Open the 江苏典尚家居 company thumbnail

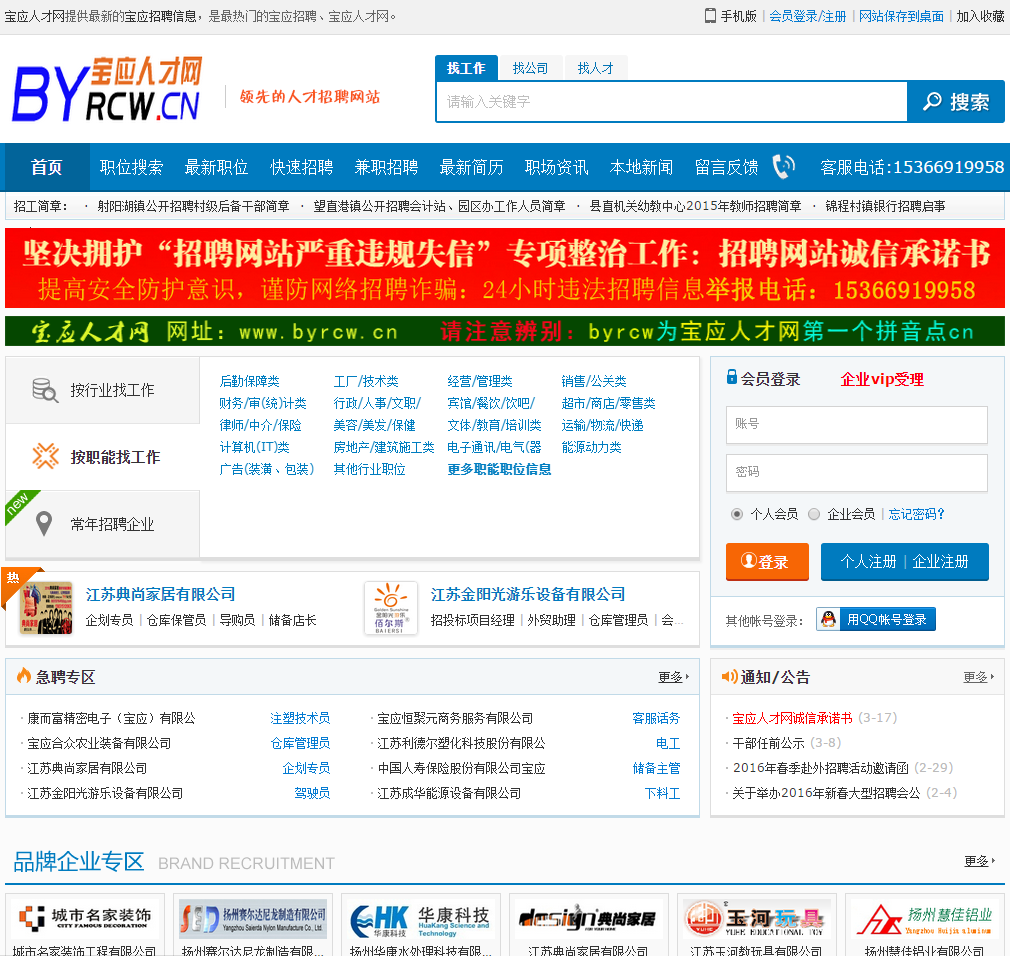point(46,608)
